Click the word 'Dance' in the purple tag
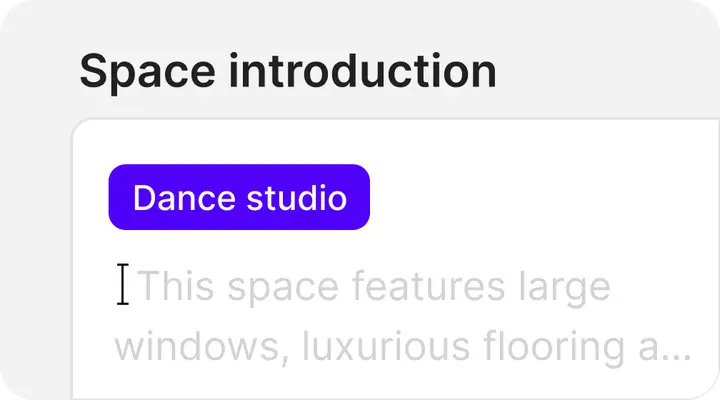Screen dimensions: 720x400 181,197
